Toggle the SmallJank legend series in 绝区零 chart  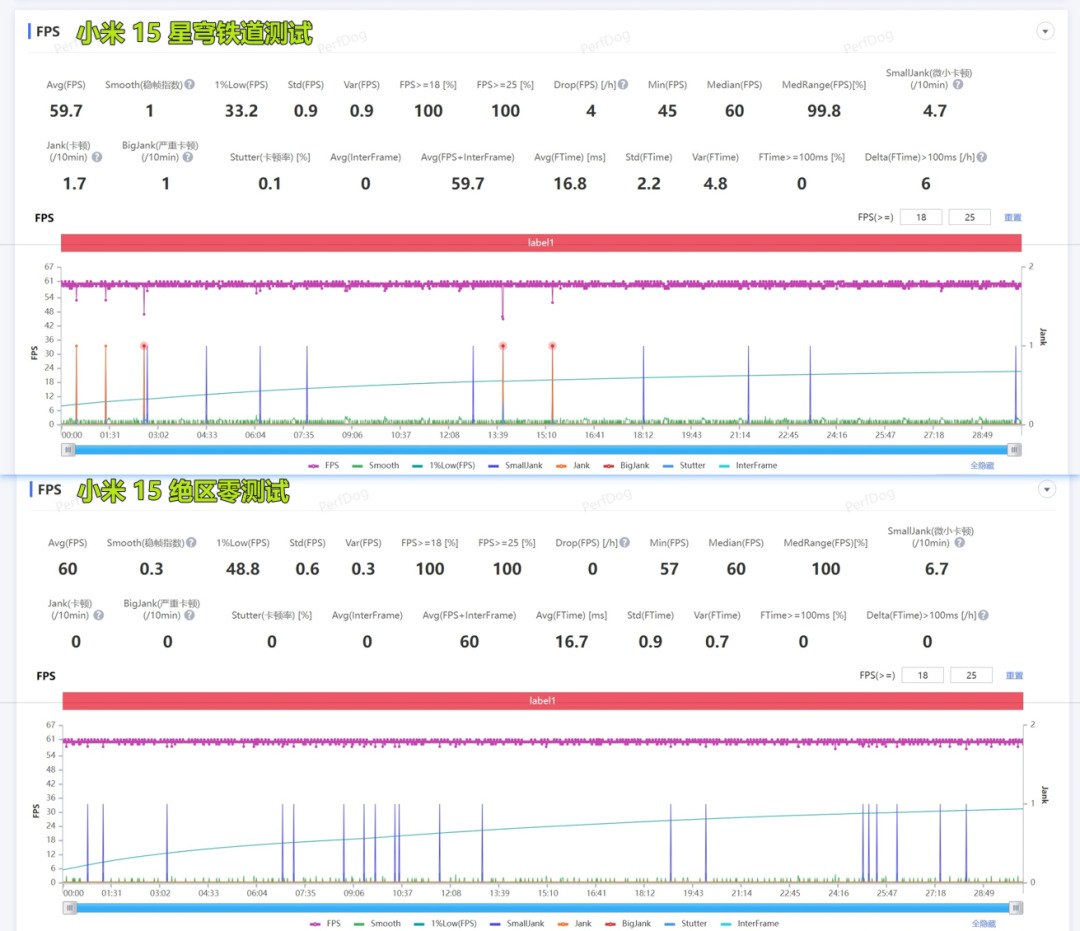517,923
